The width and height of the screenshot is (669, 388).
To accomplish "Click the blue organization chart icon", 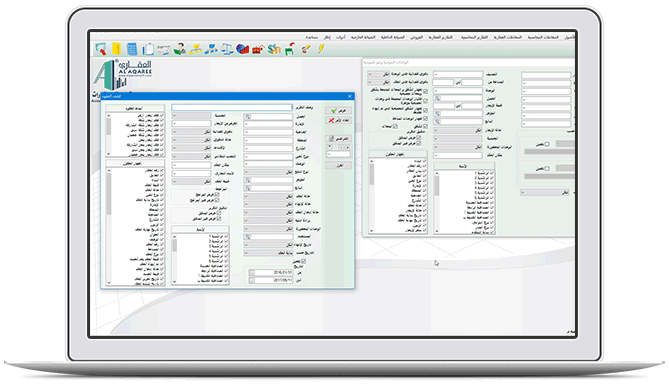I will click(211, 50).
